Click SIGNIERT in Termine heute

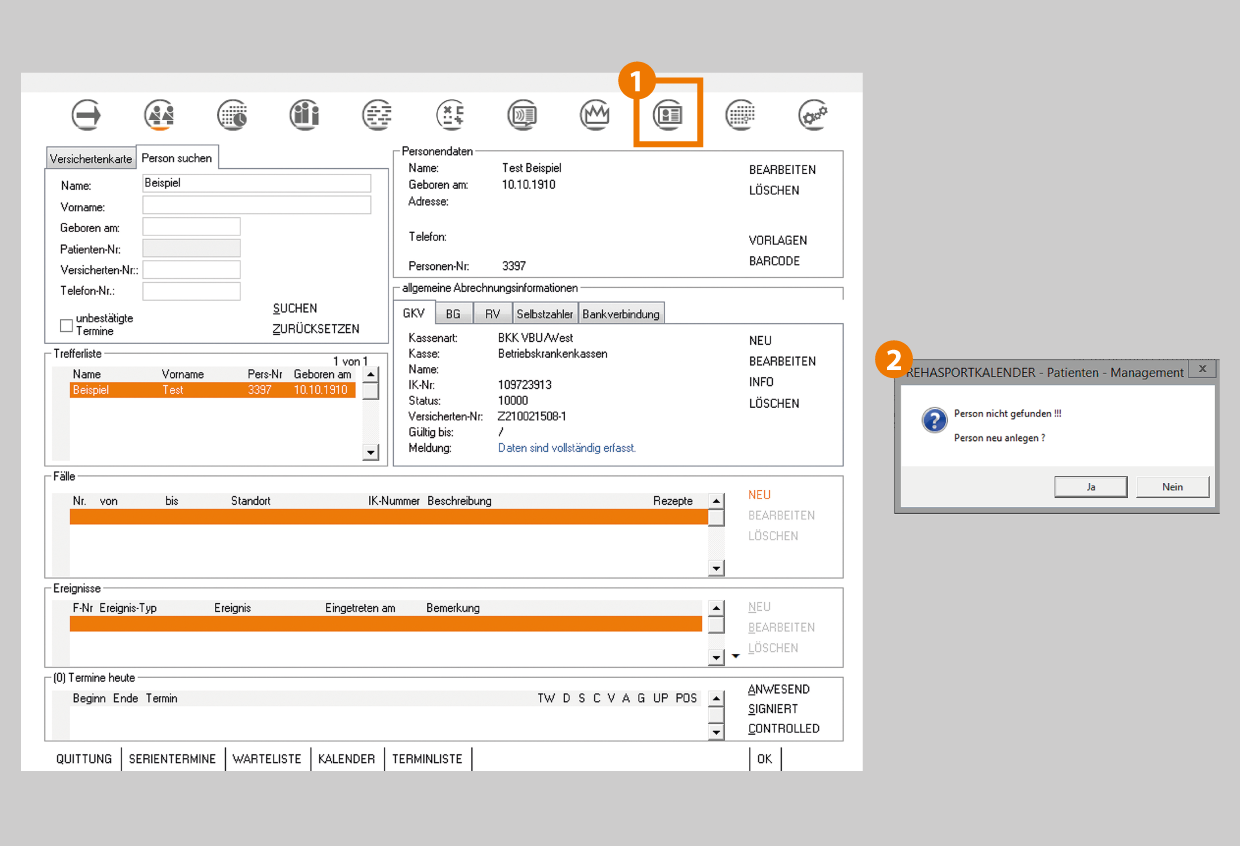[x=773, y=709]
